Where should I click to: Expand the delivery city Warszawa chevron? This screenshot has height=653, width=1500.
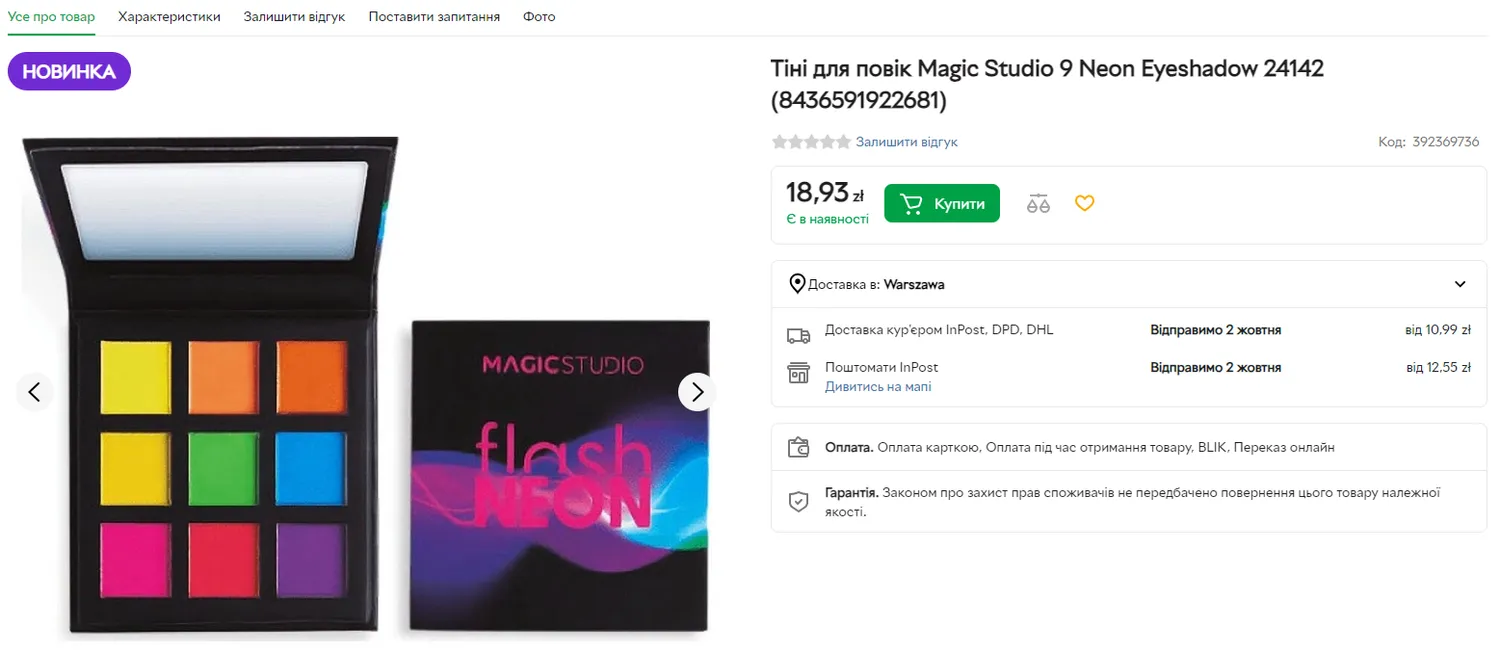(1460, 284)
